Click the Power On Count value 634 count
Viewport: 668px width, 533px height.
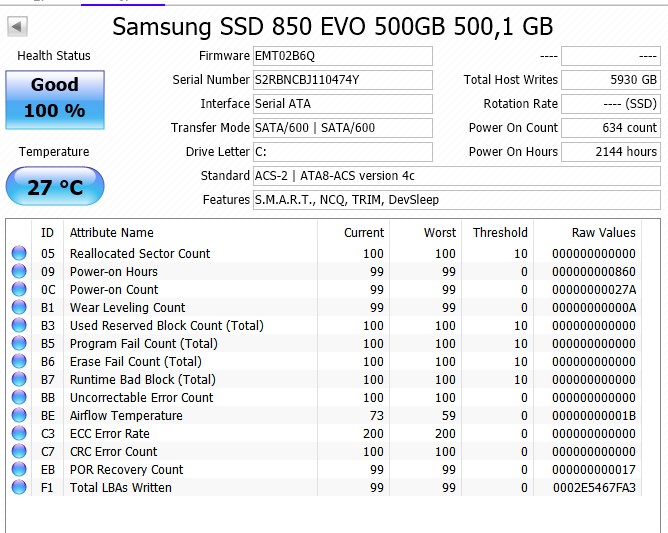(611, 128)
